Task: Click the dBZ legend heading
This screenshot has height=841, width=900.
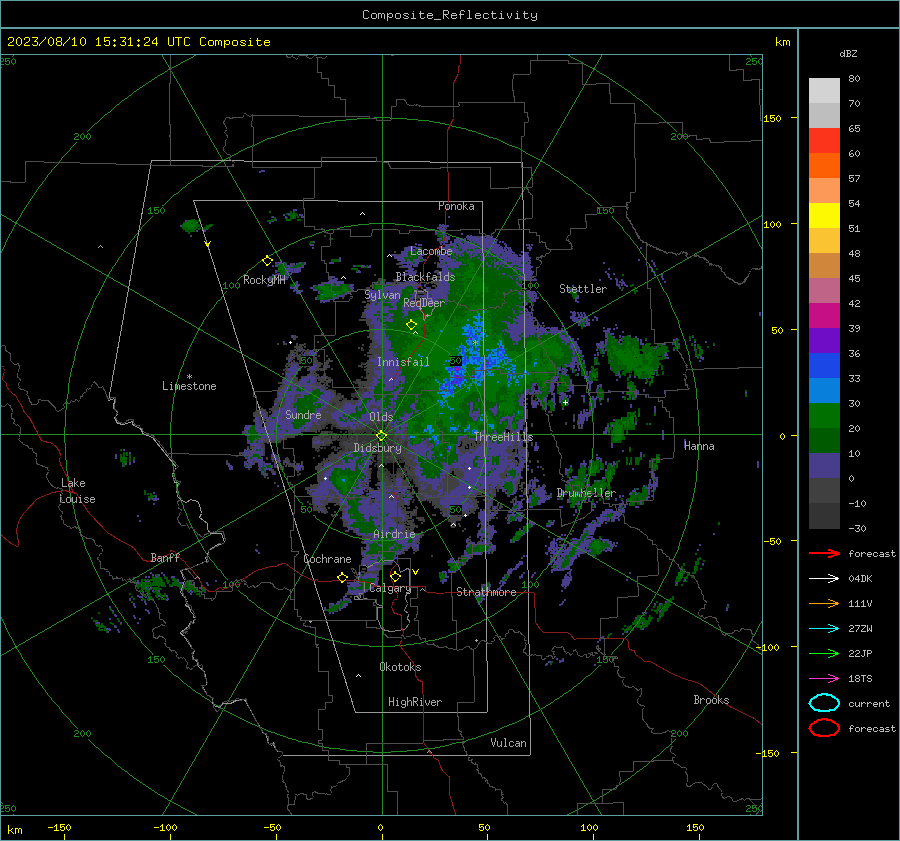Action: [848, 53]
